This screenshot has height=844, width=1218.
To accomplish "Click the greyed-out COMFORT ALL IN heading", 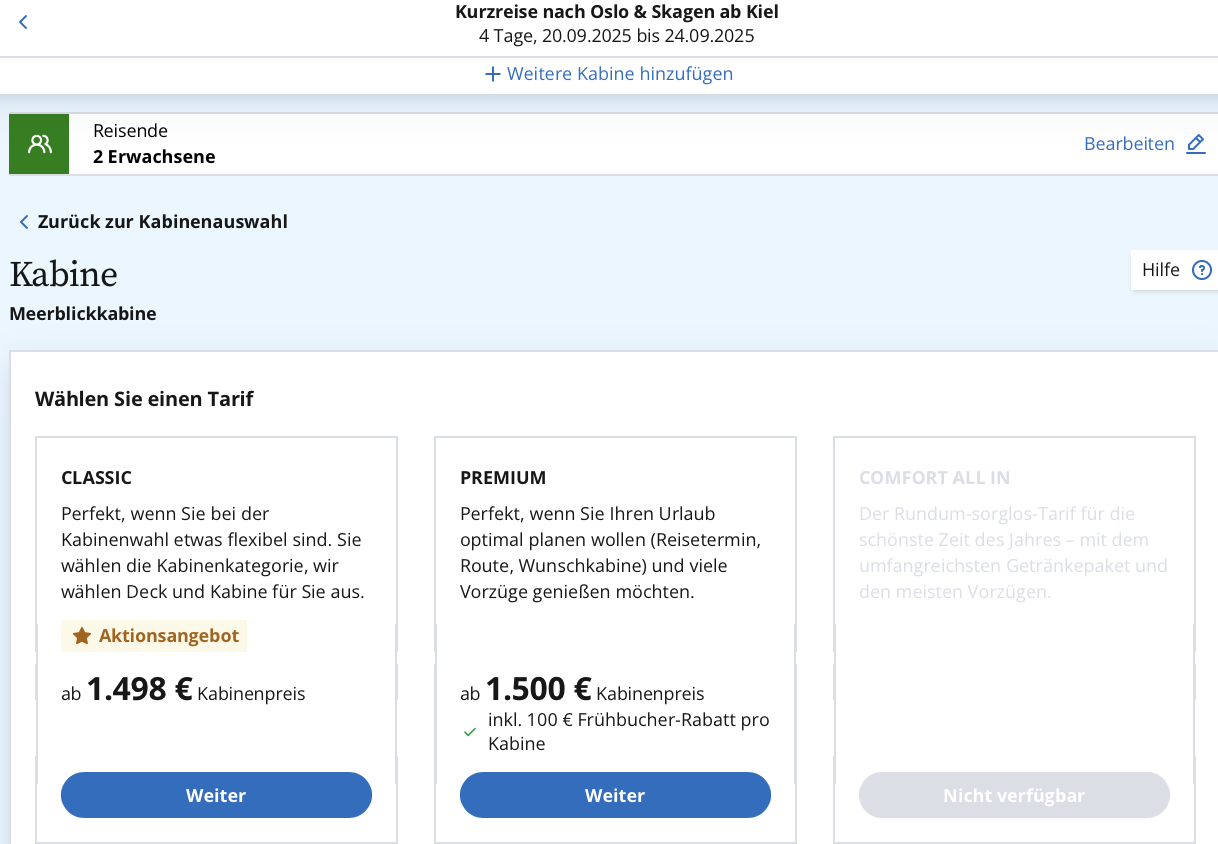I will pos(934,478).
